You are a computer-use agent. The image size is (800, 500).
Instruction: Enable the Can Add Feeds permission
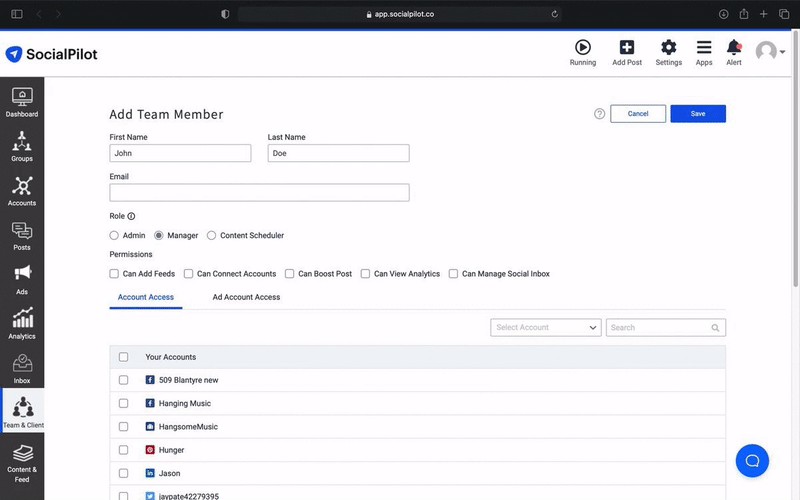(115, 274)
